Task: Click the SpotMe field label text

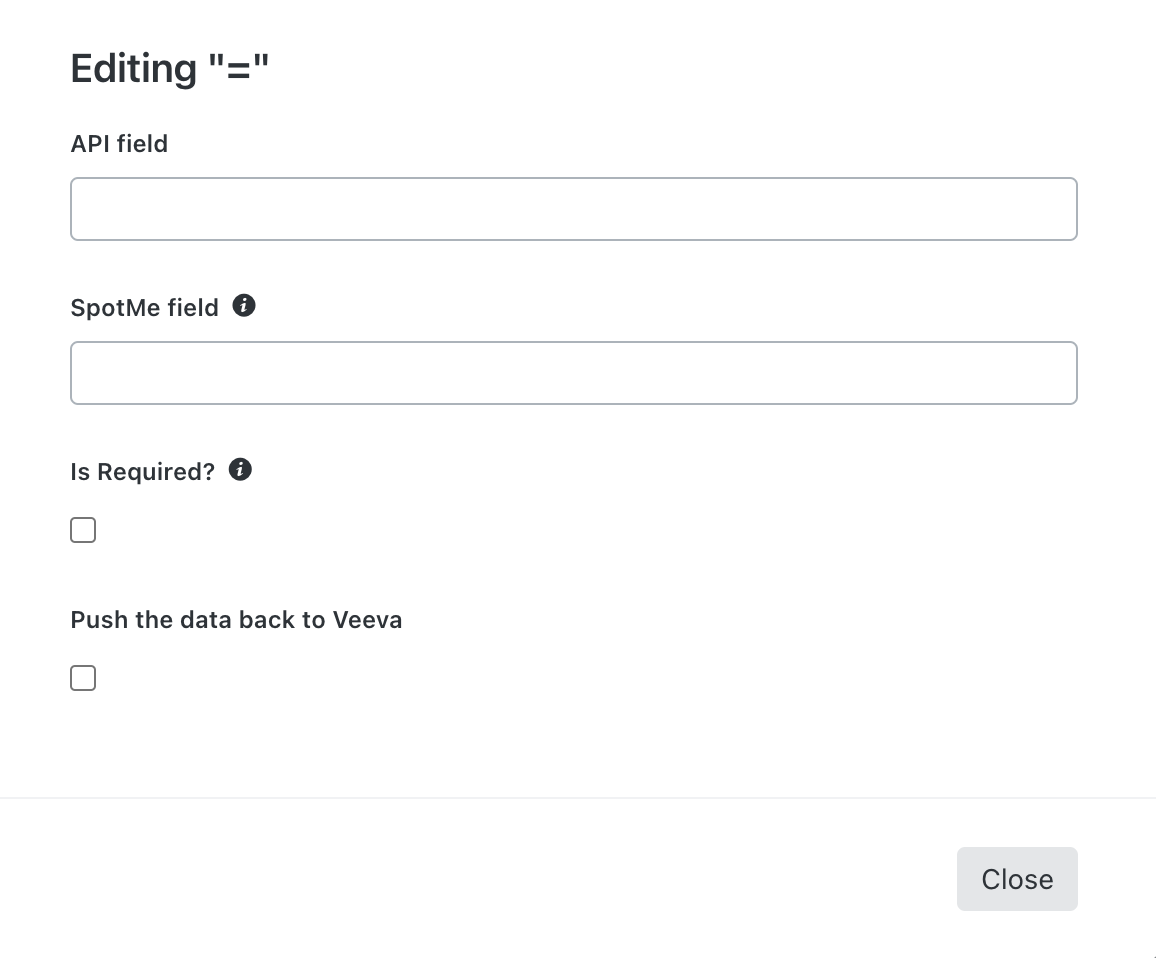Action: coord(144,308)
